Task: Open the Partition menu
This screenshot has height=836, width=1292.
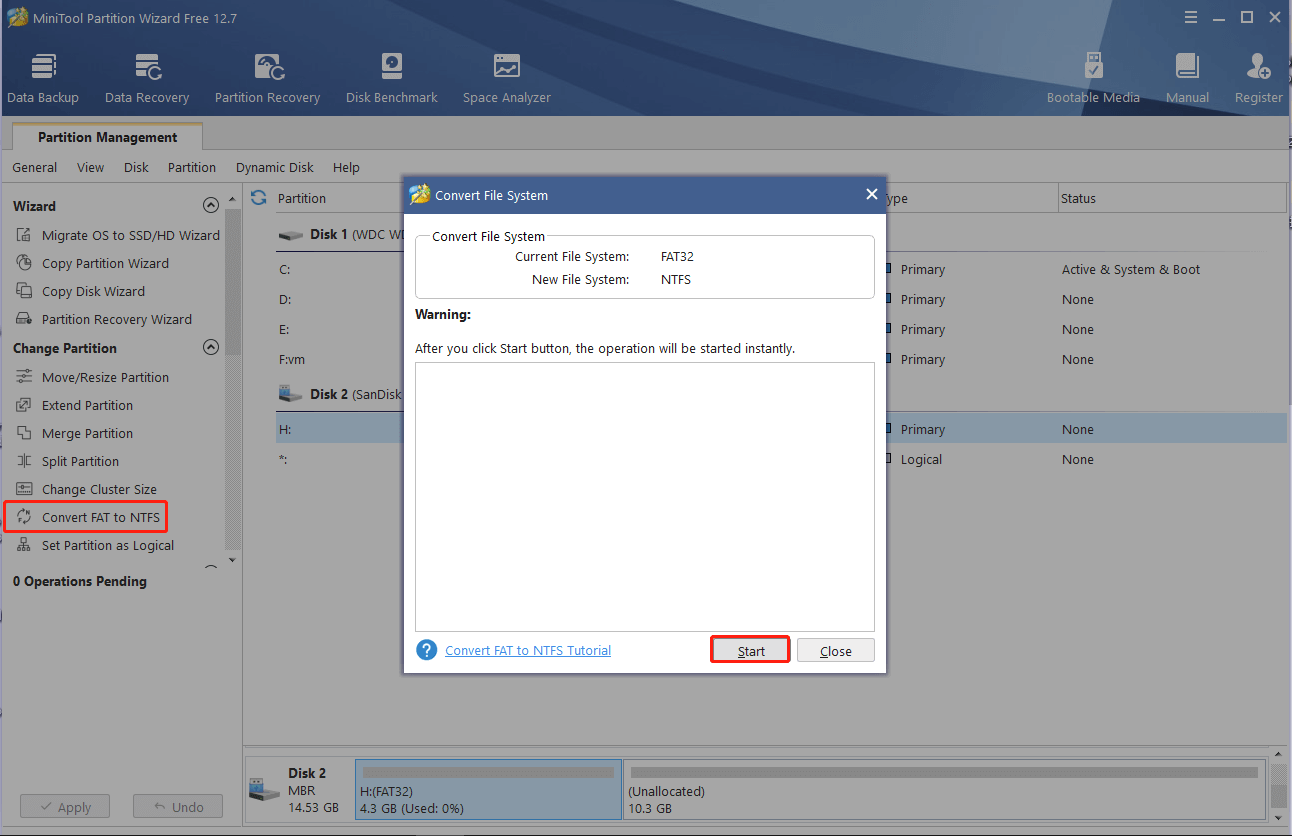Action: [x=192, y=167]
